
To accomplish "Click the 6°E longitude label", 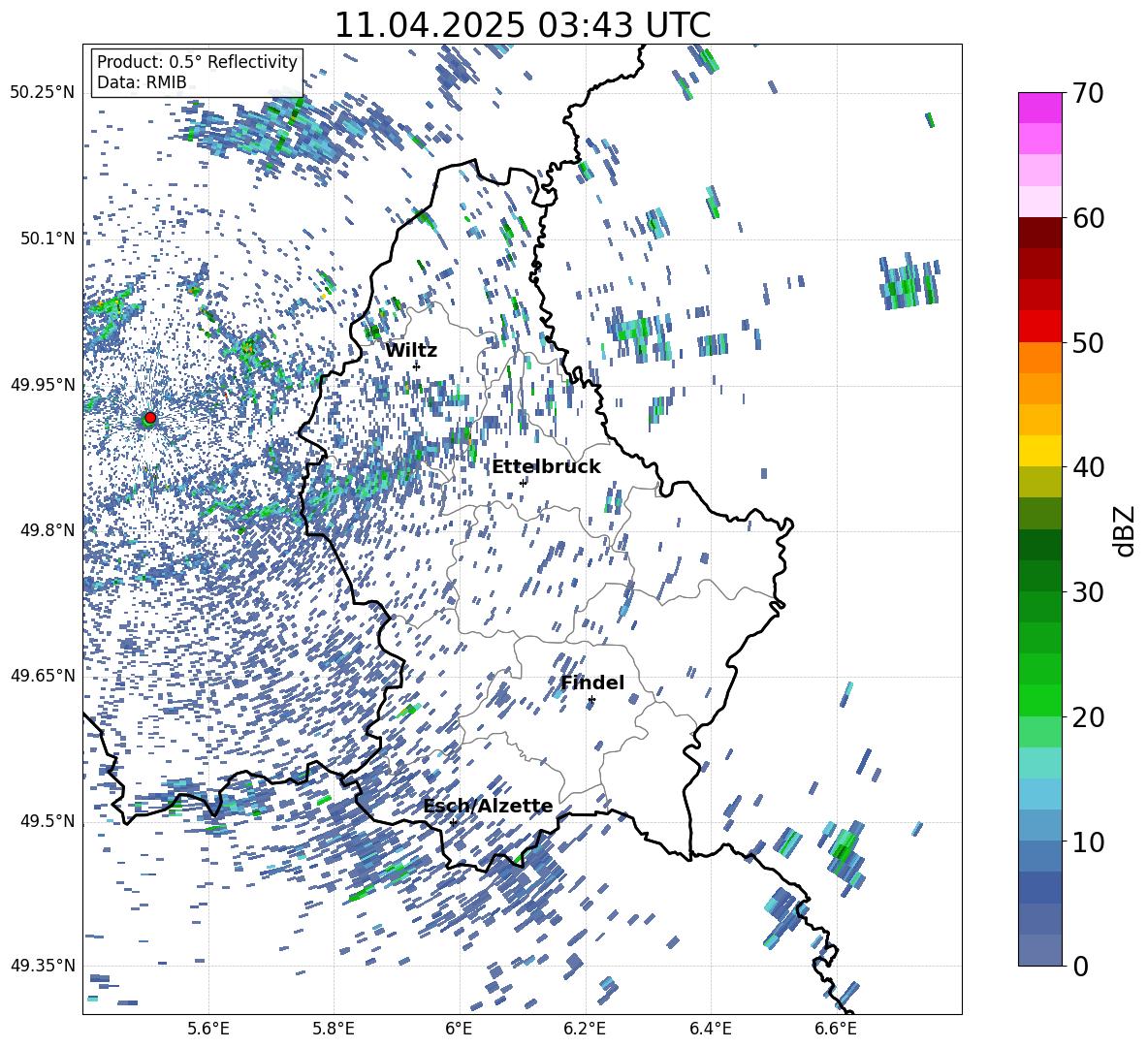I will click(459, 1029).
